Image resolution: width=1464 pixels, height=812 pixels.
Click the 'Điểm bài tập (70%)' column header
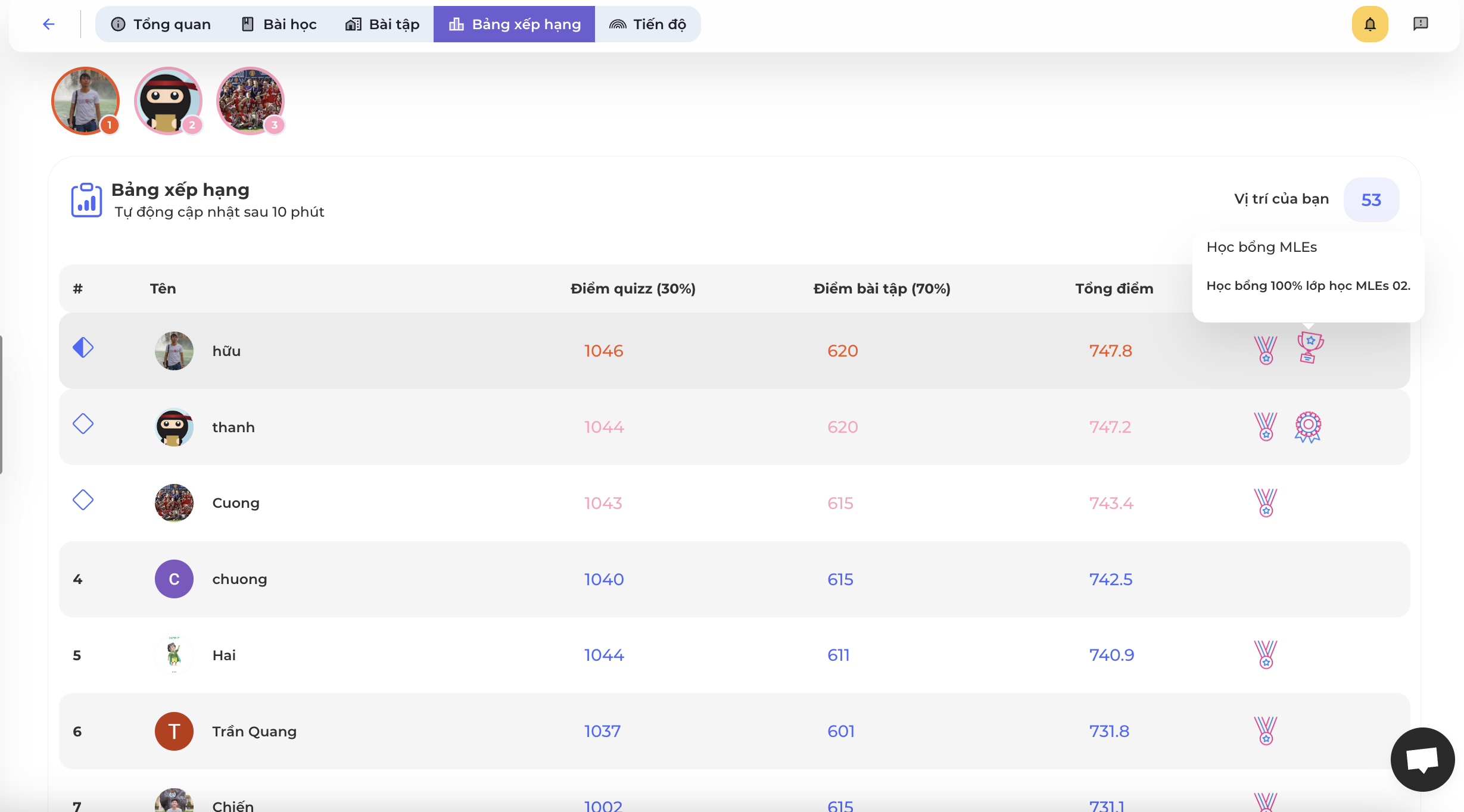point(882,289)
